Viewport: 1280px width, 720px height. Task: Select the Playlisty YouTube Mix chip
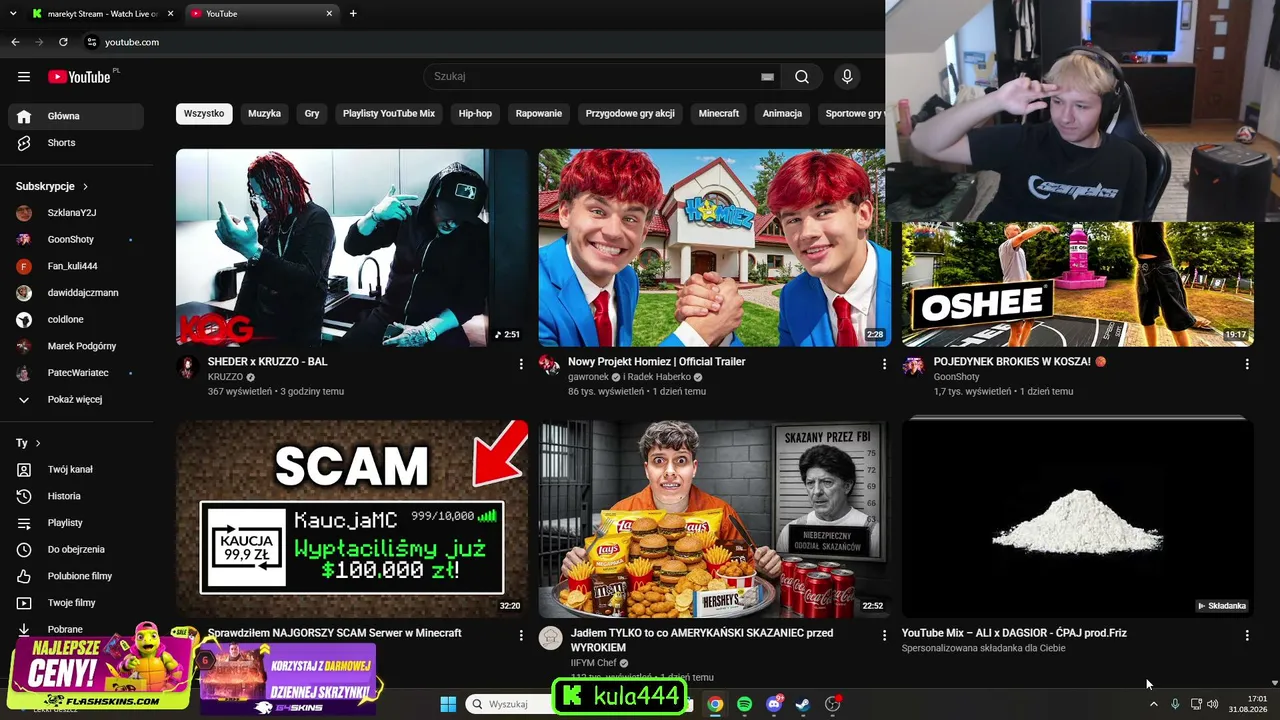(x=389, y=114)
